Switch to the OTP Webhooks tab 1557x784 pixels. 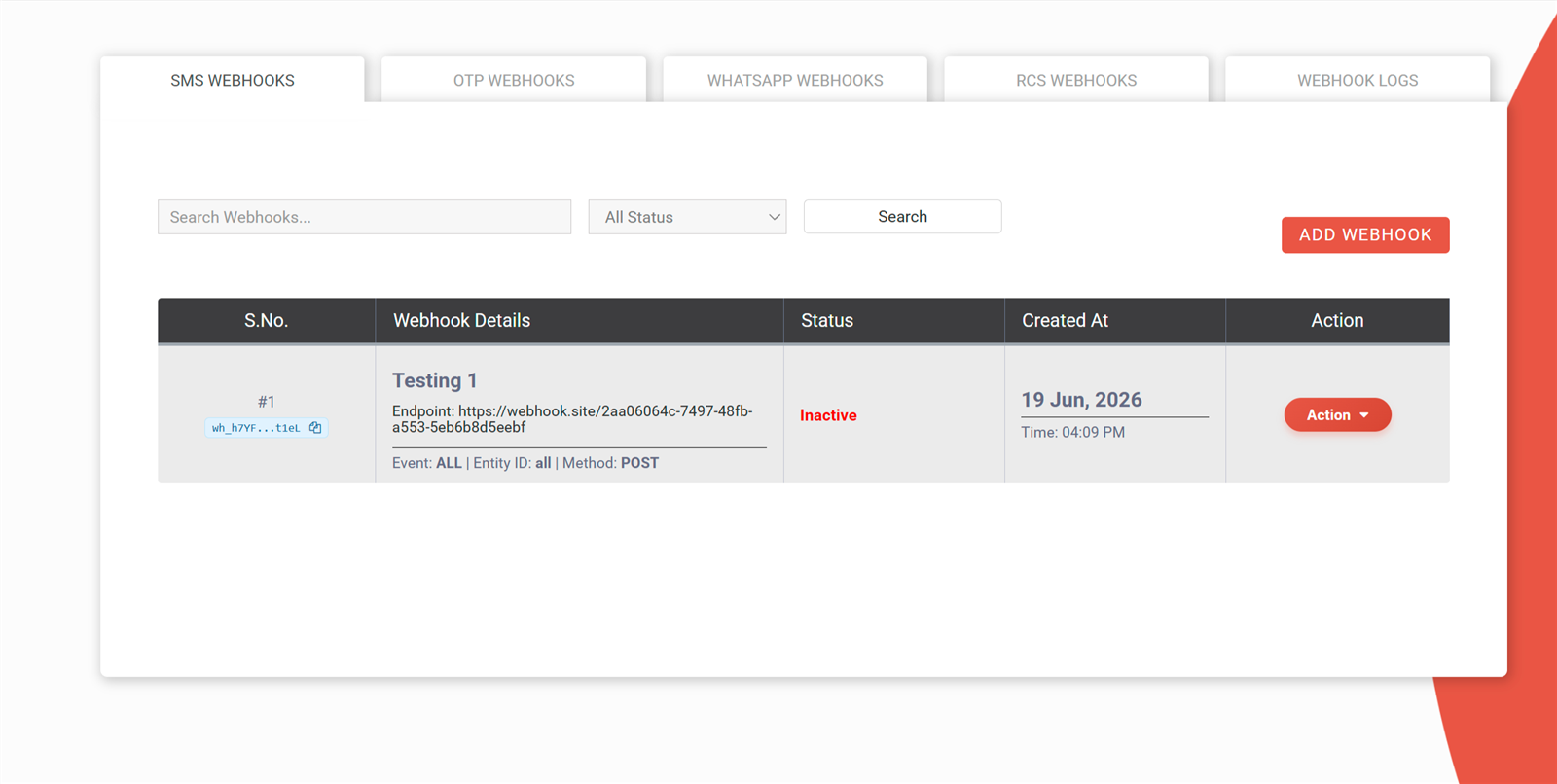pos(514,80)
